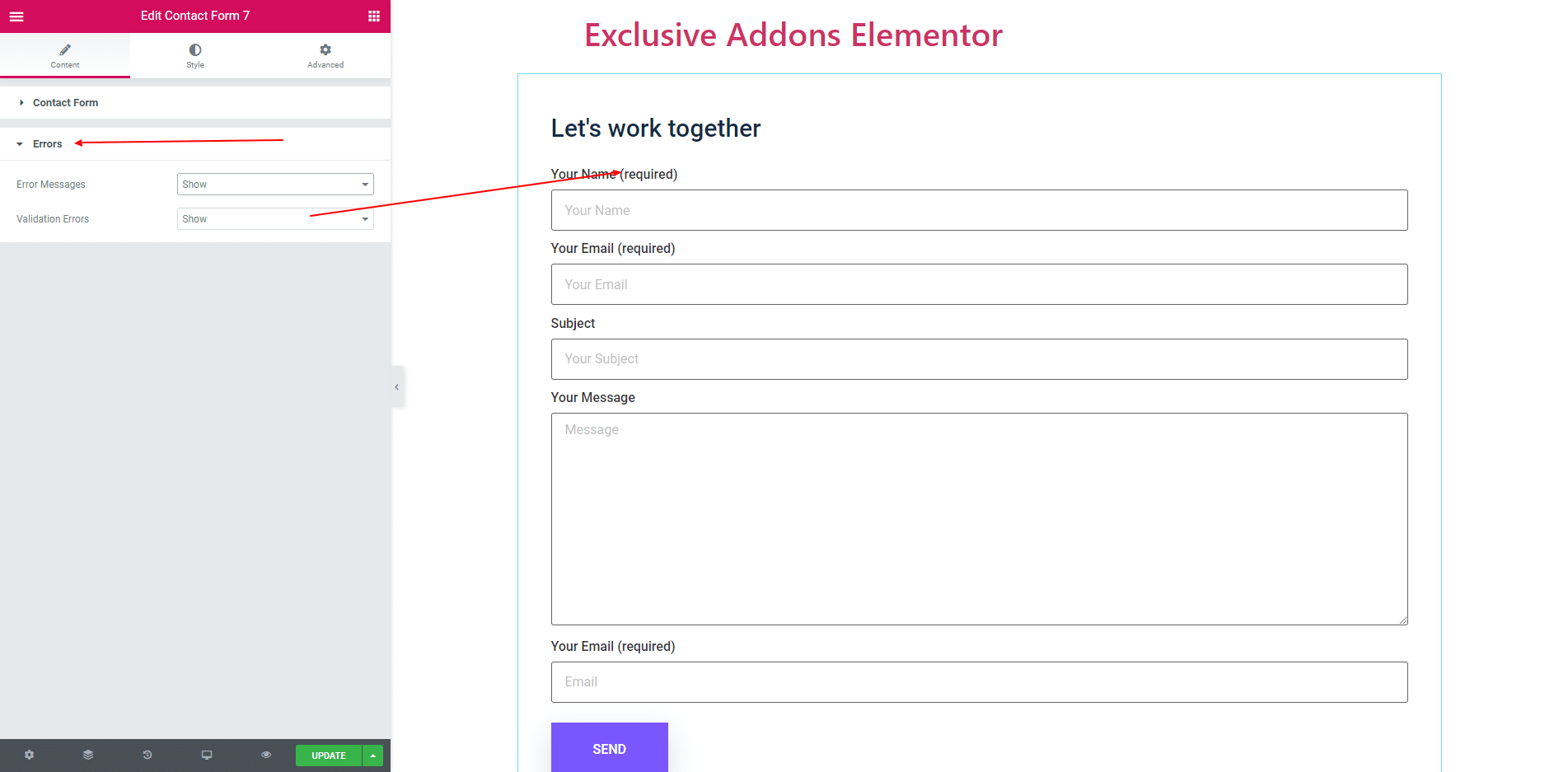Select the Content tab
This screenshot has height=772, width=1568.
(65, 56)
